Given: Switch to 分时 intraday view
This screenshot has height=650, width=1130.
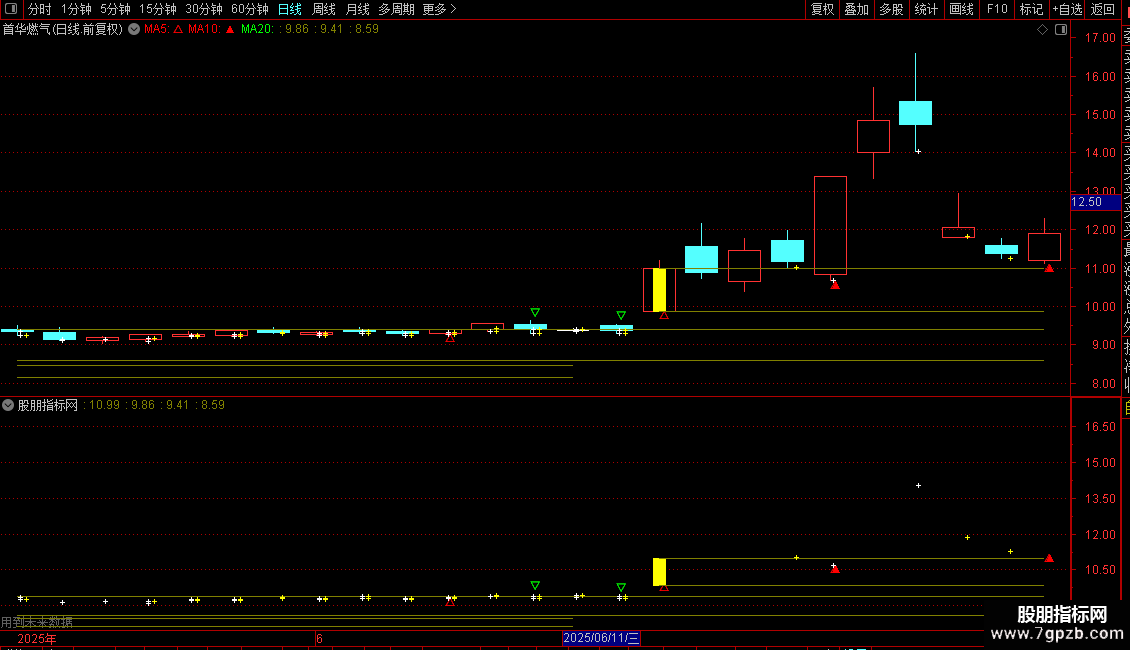Looking at the screenshot, I should [x=40, y=9].
